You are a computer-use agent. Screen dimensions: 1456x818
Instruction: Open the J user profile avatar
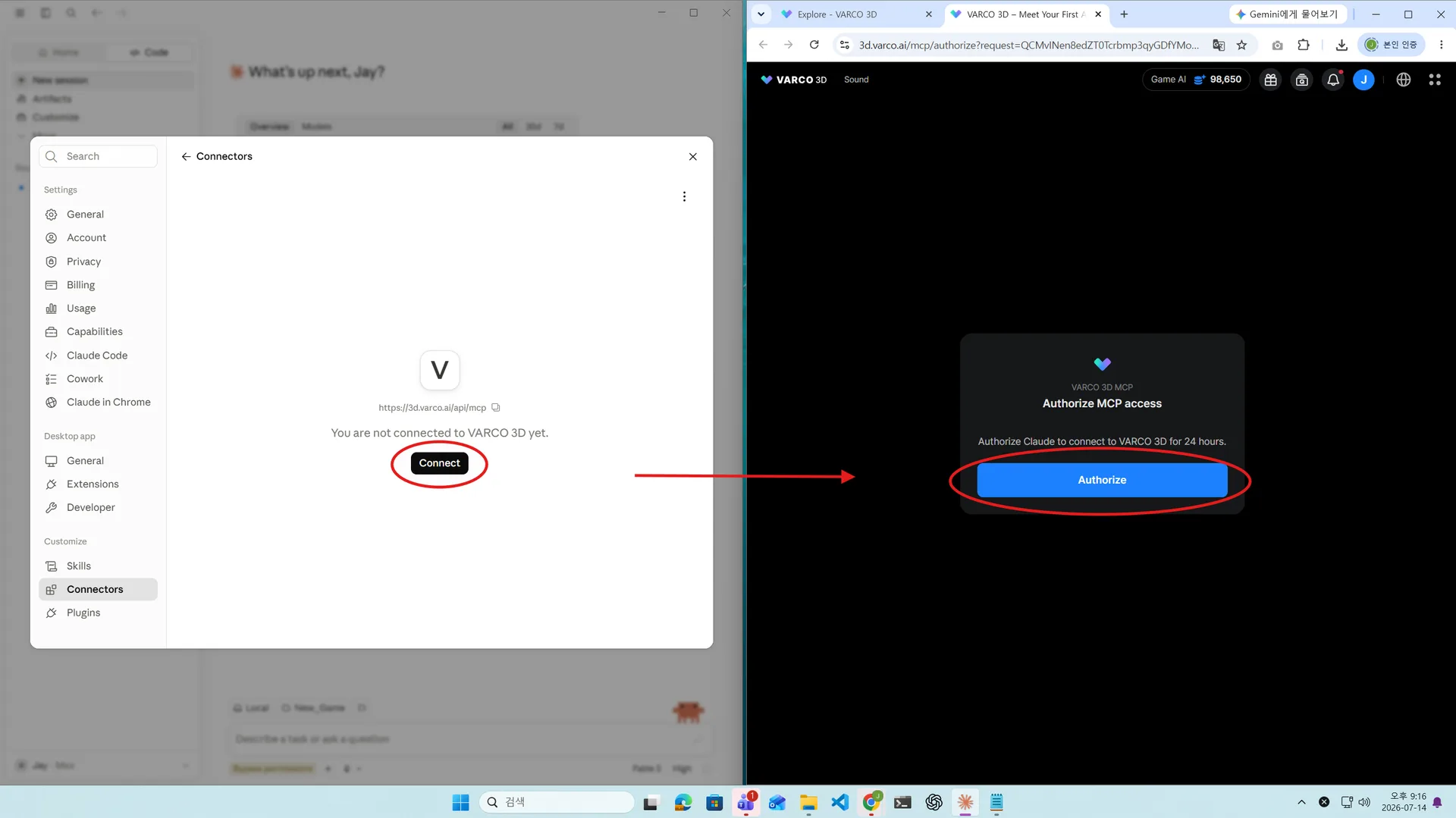click(1363, 80)
